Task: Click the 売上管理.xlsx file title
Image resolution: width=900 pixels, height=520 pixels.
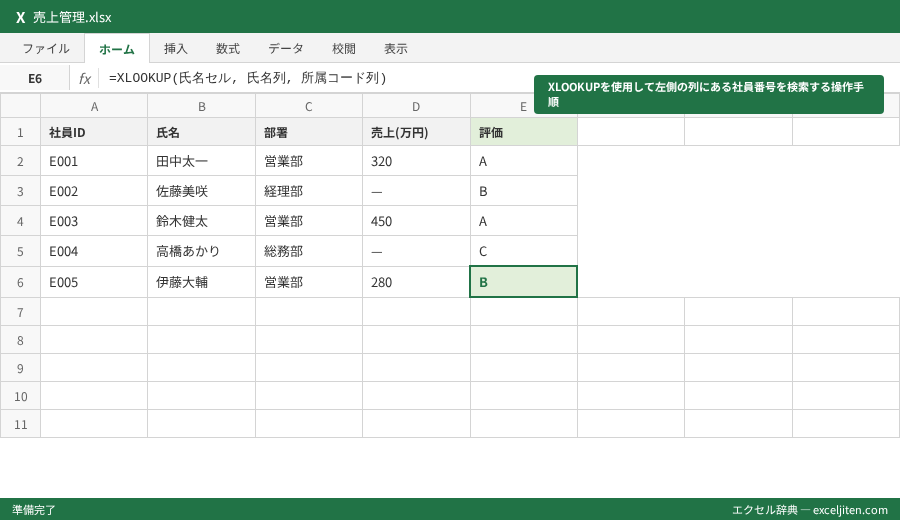Action: click(x=72, y=18)
